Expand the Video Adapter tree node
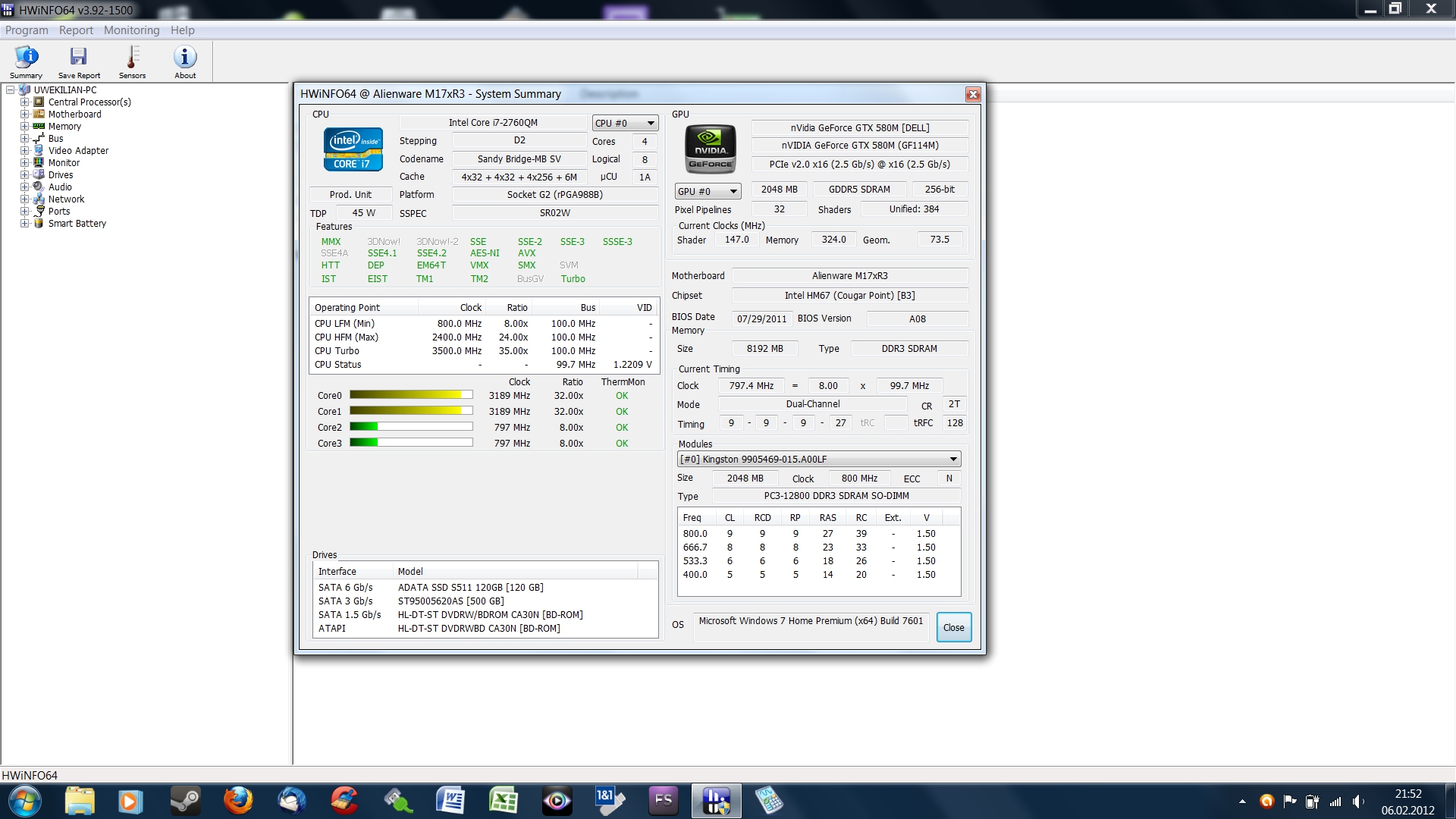This screenshot has height=819, width=1456. [24, 151]
